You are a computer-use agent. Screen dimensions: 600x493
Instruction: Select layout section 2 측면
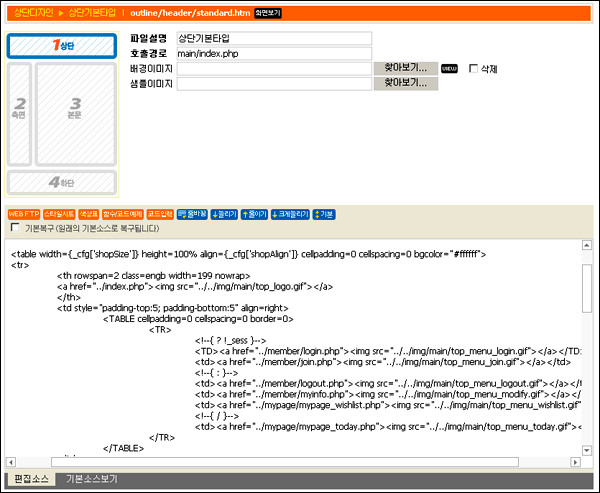19,114
